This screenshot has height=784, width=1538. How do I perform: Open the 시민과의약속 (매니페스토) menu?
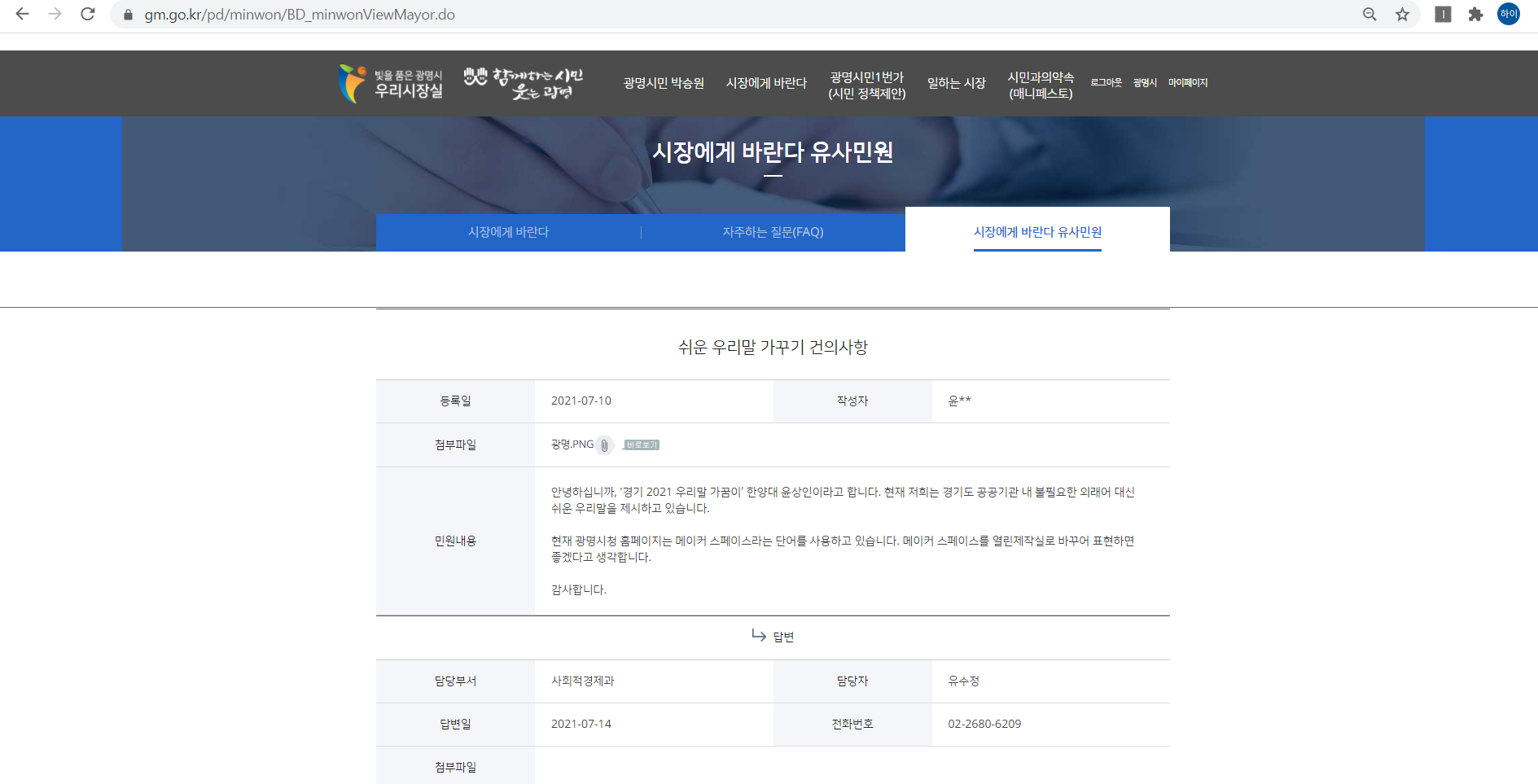click(x=1041, y=85)
